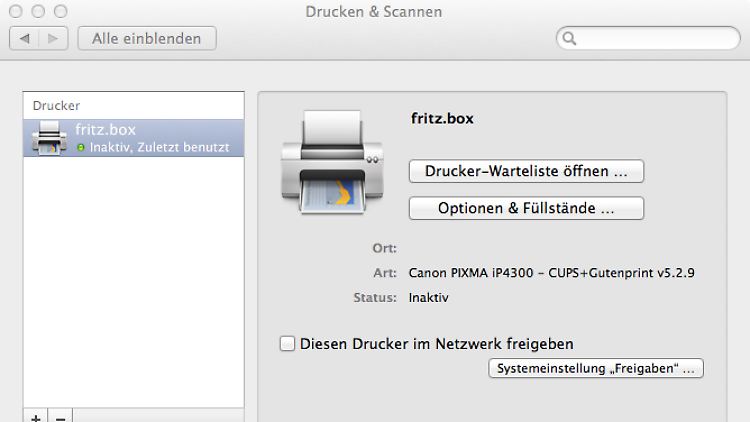Click the small fritz.box printer icon
This screenshot has height=422, width=750.
(x=49, y=138)
